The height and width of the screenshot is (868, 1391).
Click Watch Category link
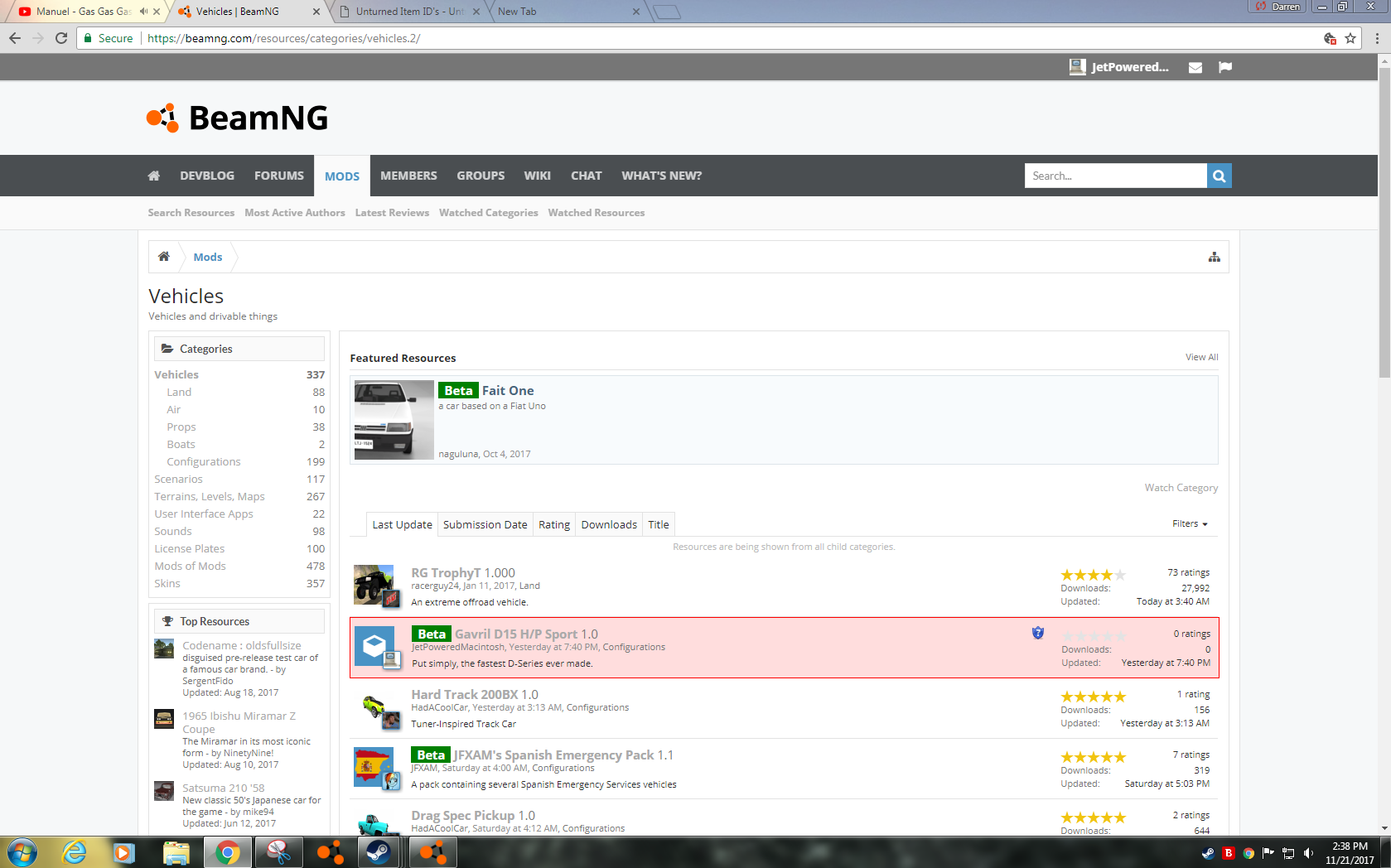click(x=1181, y=488)
